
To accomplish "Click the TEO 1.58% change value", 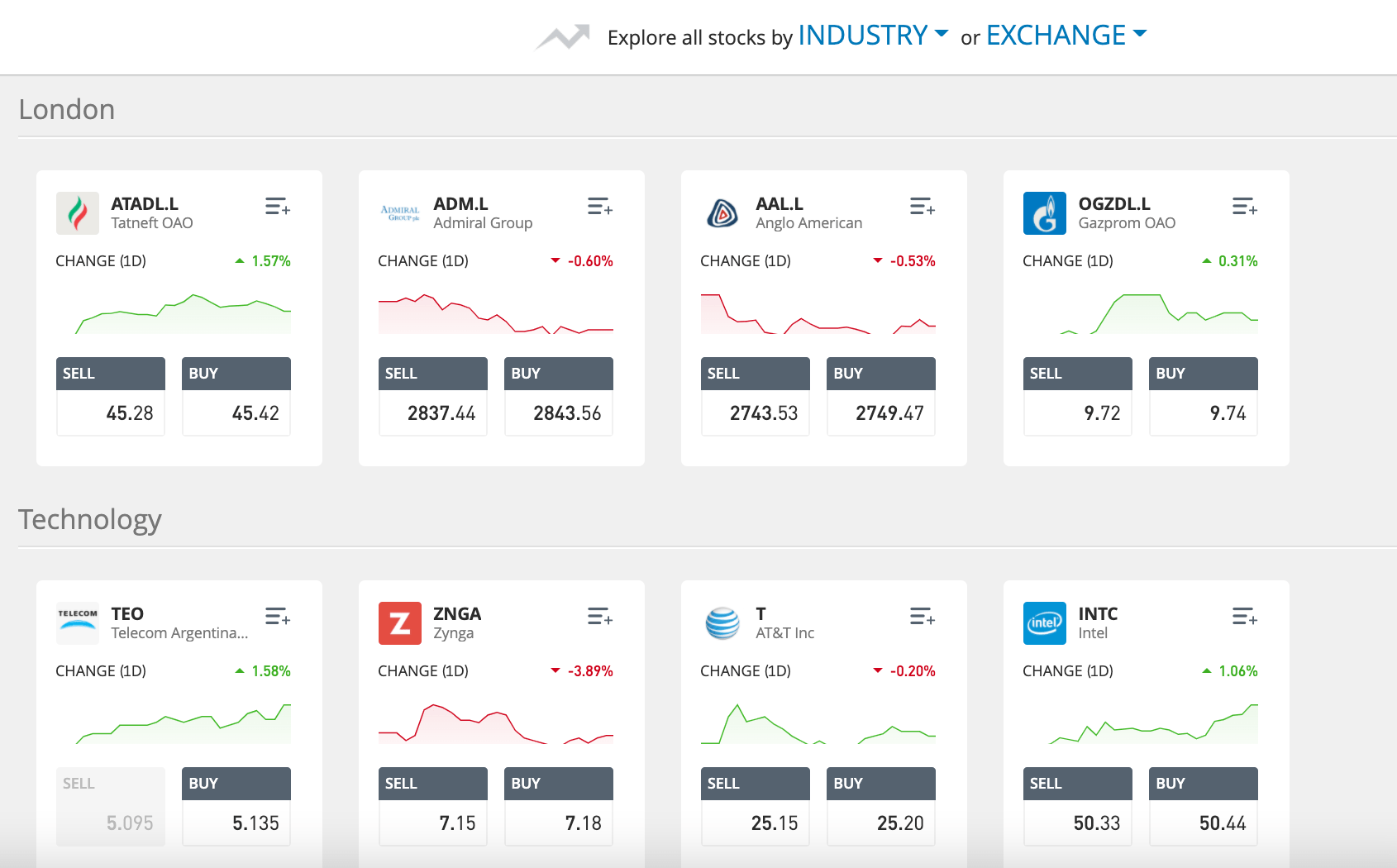I will tap(271, 671).
